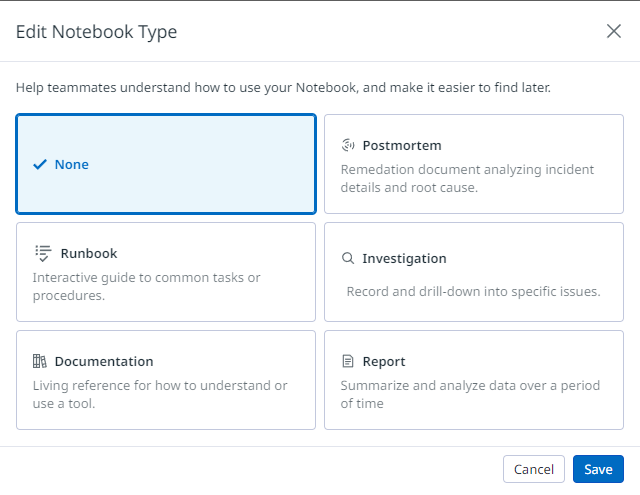Screen dimensions: 640x495
Task: Select the Report notebook type
Action: 474,380
